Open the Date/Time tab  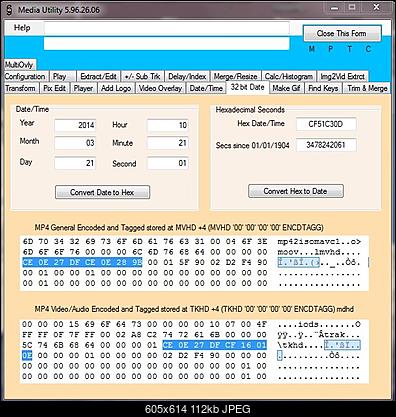click(206, 88)
